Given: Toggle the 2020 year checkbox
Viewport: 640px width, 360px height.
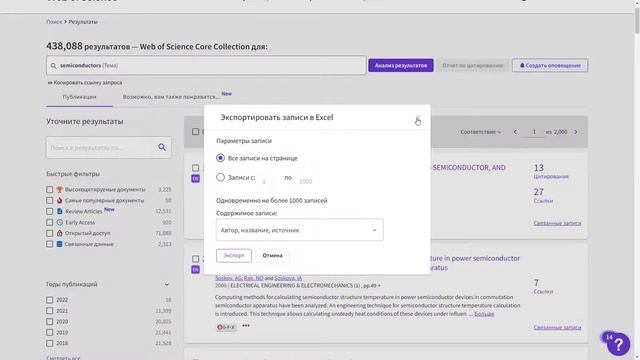Looking at the screenshot, I should click(49, 322).
